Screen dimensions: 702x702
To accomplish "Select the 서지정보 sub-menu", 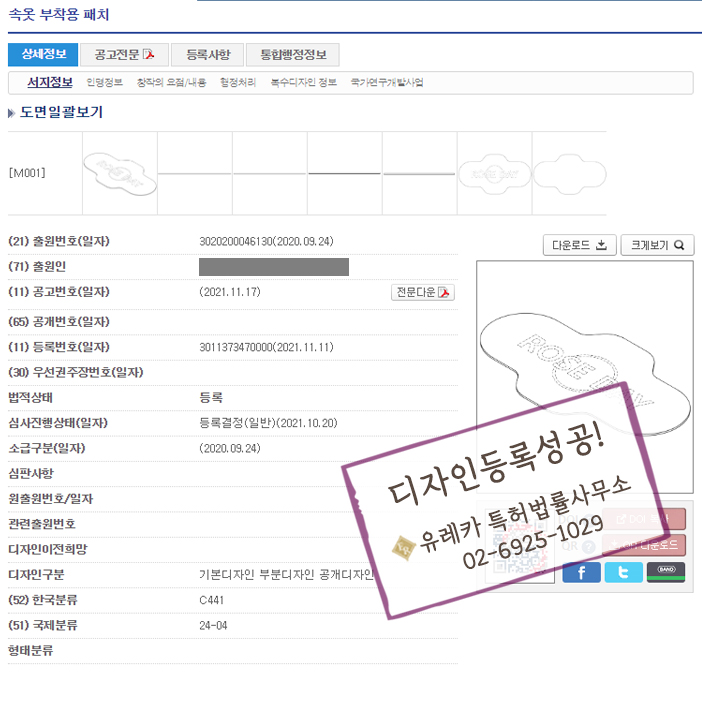I will [50, 82].
